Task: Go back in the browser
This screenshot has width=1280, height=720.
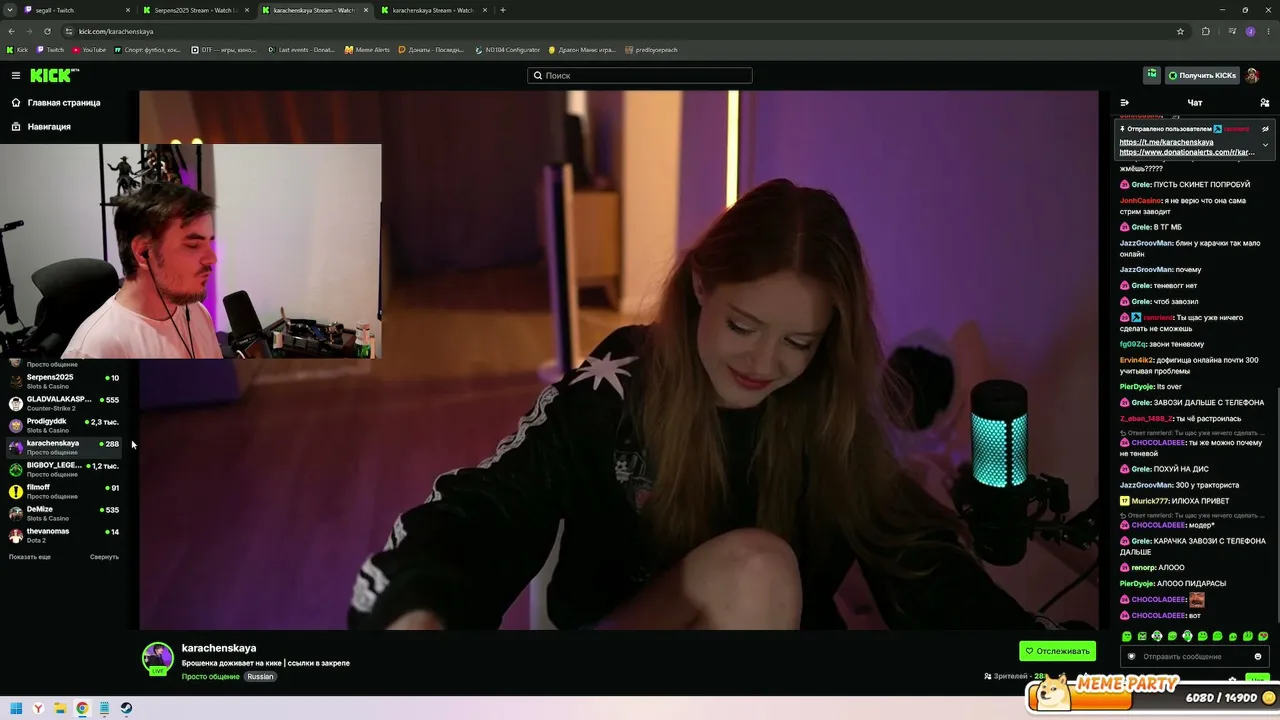Action: pyautogui.click(x=11, y=31)
